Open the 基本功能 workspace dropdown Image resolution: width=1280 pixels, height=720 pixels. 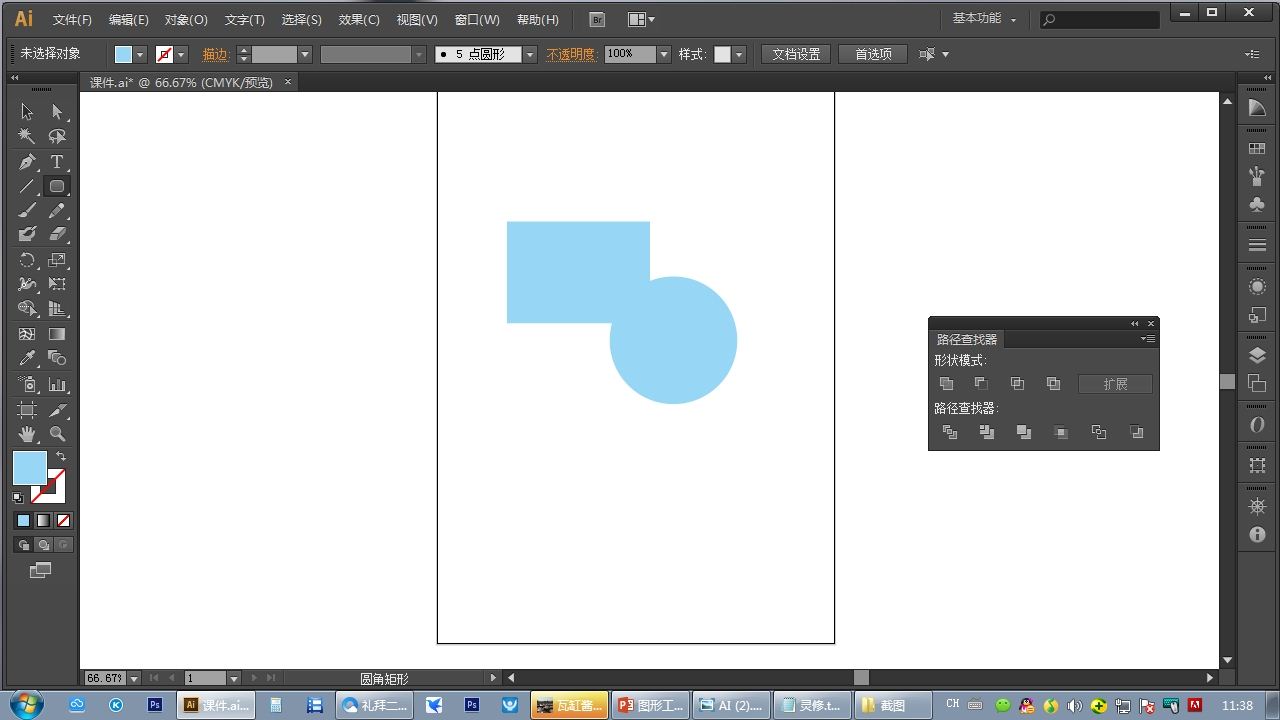984,19
